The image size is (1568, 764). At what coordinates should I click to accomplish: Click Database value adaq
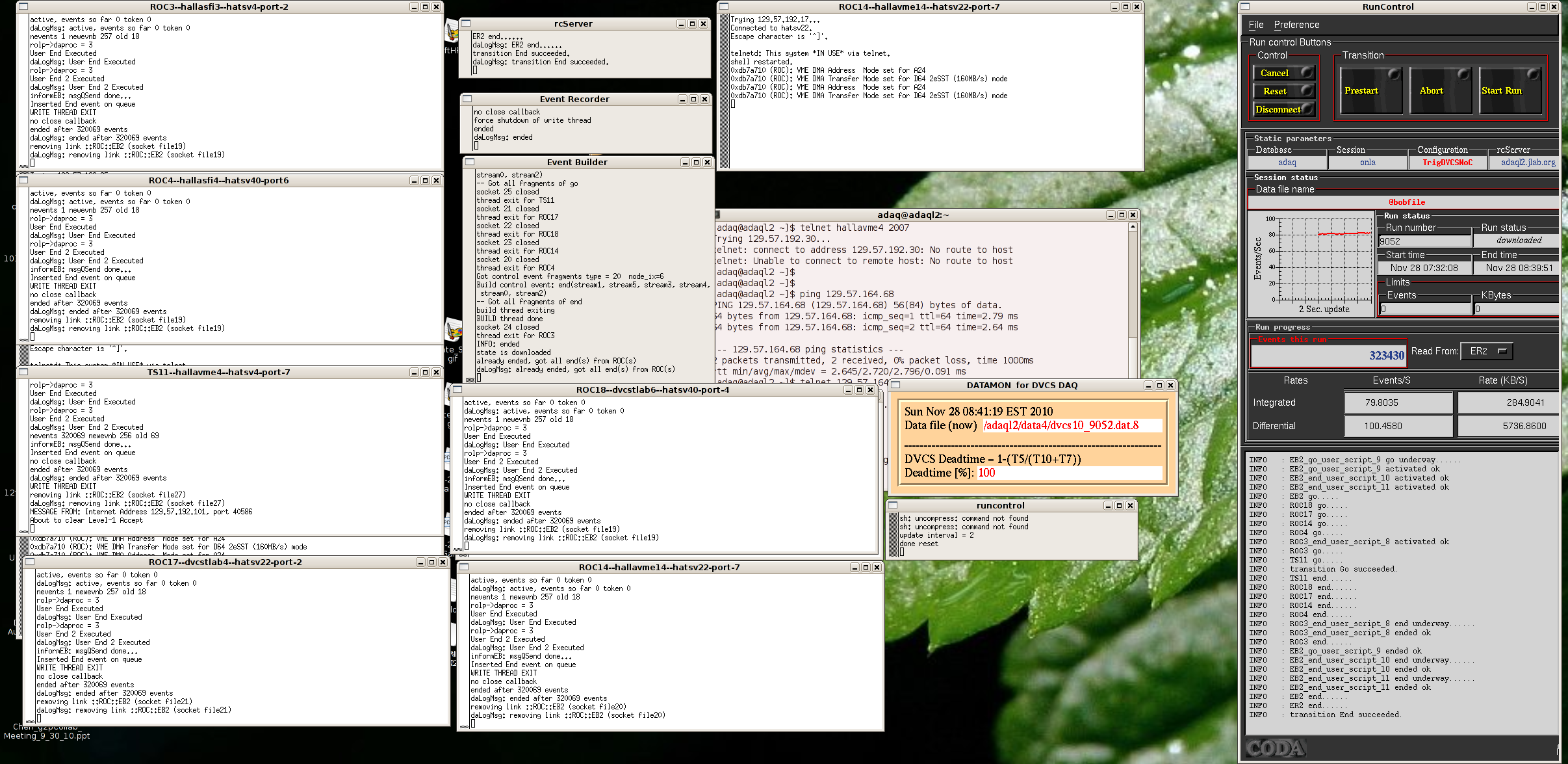pyautogui.click(x=1287, y=163)
